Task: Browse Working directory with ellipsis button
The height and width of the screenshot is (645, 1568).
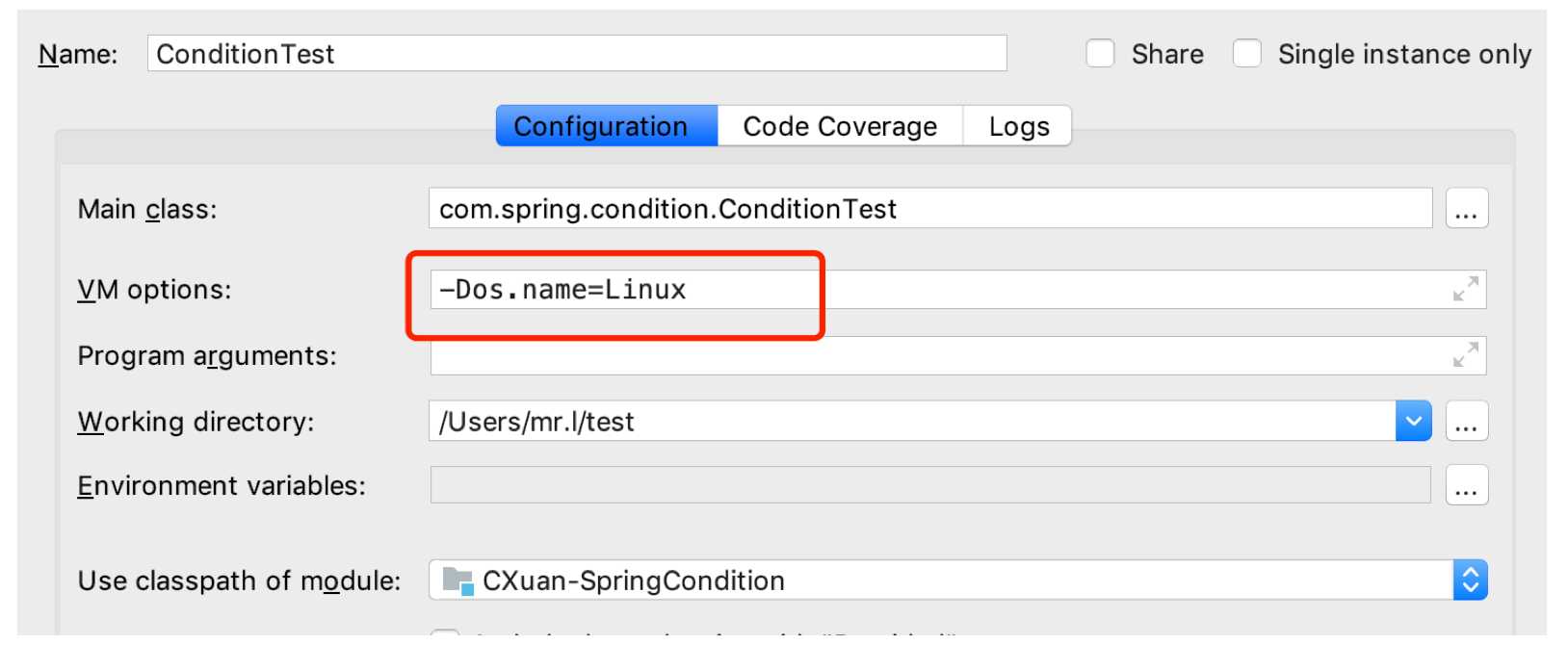Action: click(x=1466, y=422)
